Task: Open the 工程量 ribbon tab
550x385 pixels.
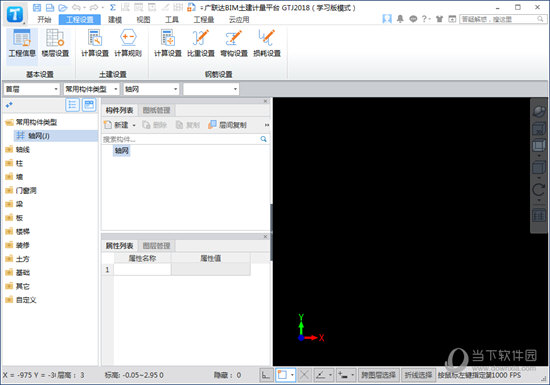Action: [204, 19]
